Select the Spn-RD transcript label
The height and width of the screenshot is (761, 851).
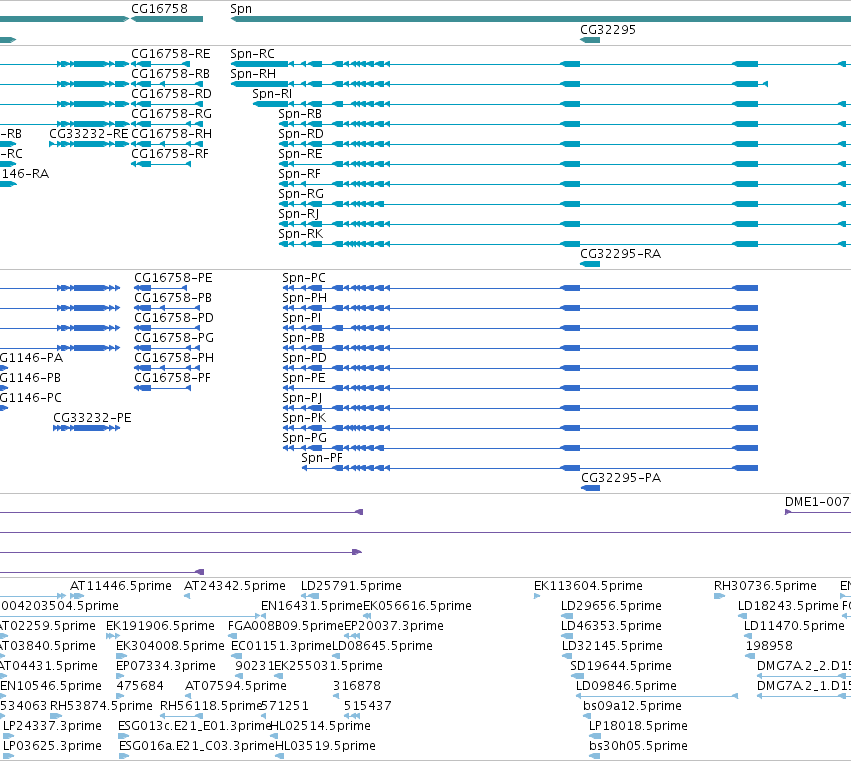pos(301,134)
